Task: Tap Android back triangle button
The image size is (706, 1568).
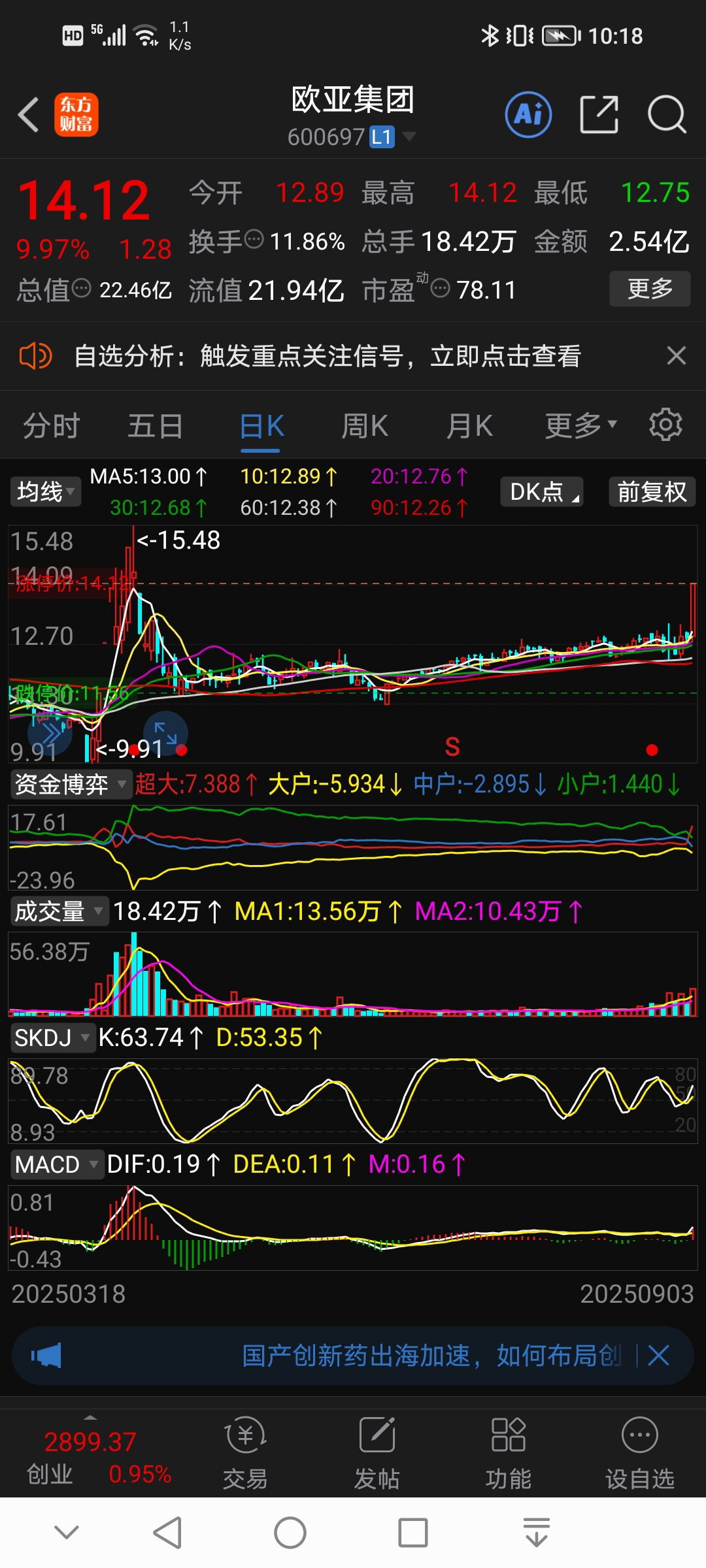Action: click(x=167, y=1533)
